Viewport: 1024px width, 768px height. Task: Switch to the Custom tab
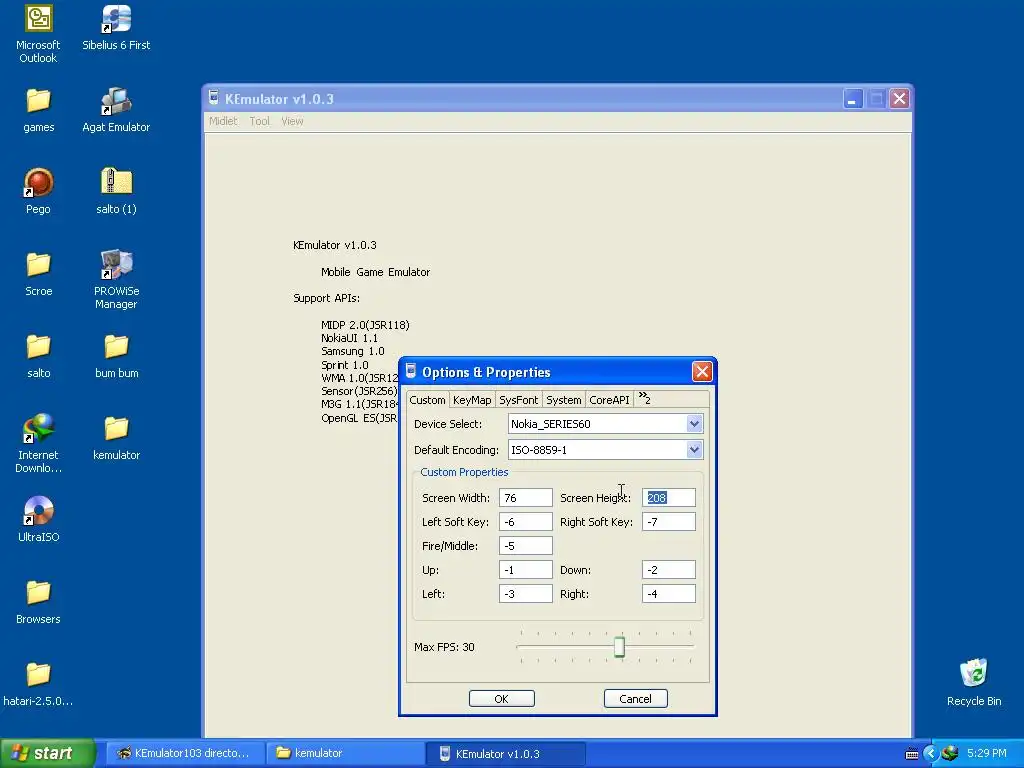coord(428,400)
